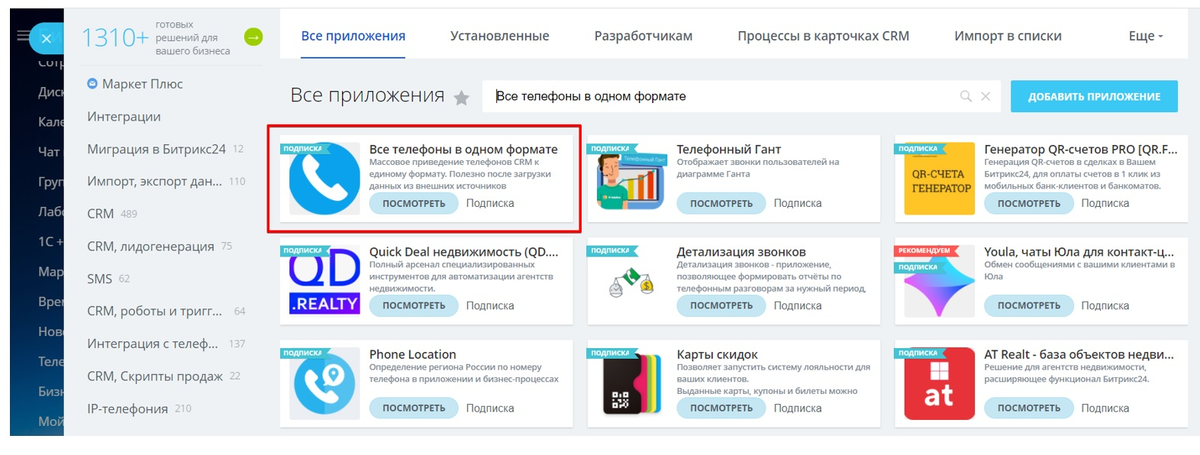Image resolution: width=1200 pixels, height=455 pixels.
Task: Click Подписка under Youla, чаты Юла
Action: tap(1105, 306)
